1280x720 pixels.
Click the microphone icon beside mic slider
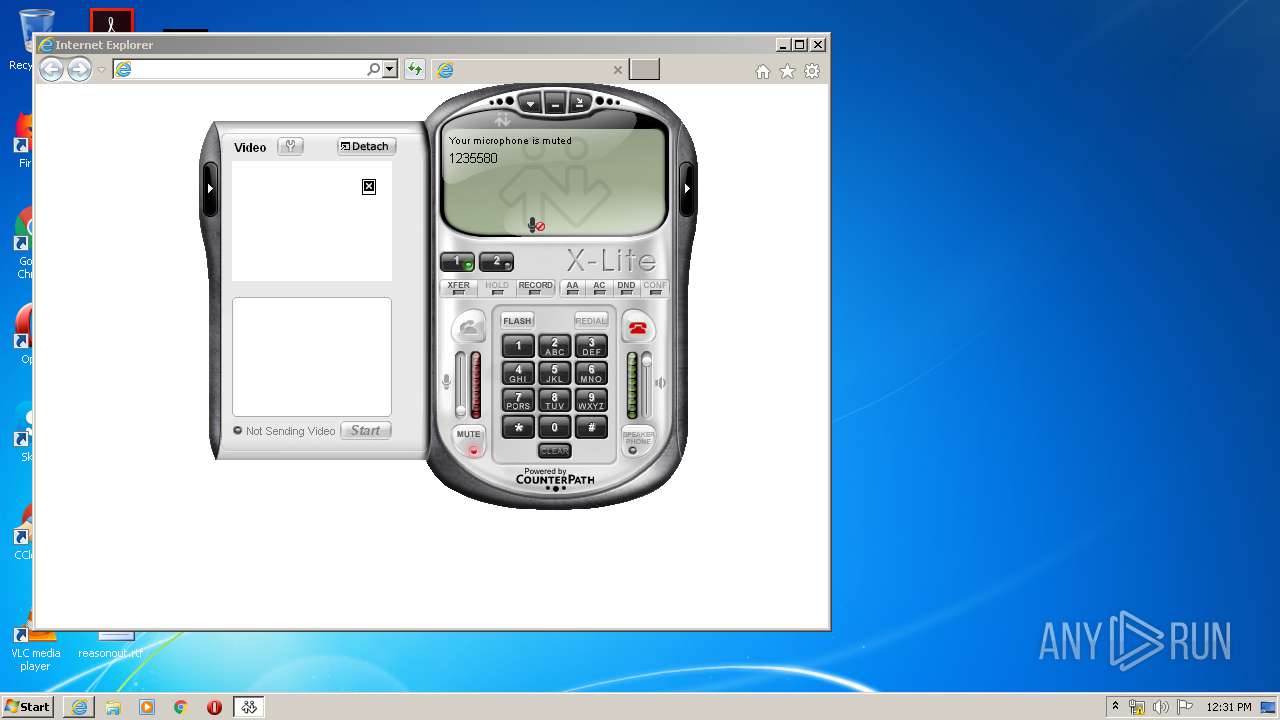(447, 382)
